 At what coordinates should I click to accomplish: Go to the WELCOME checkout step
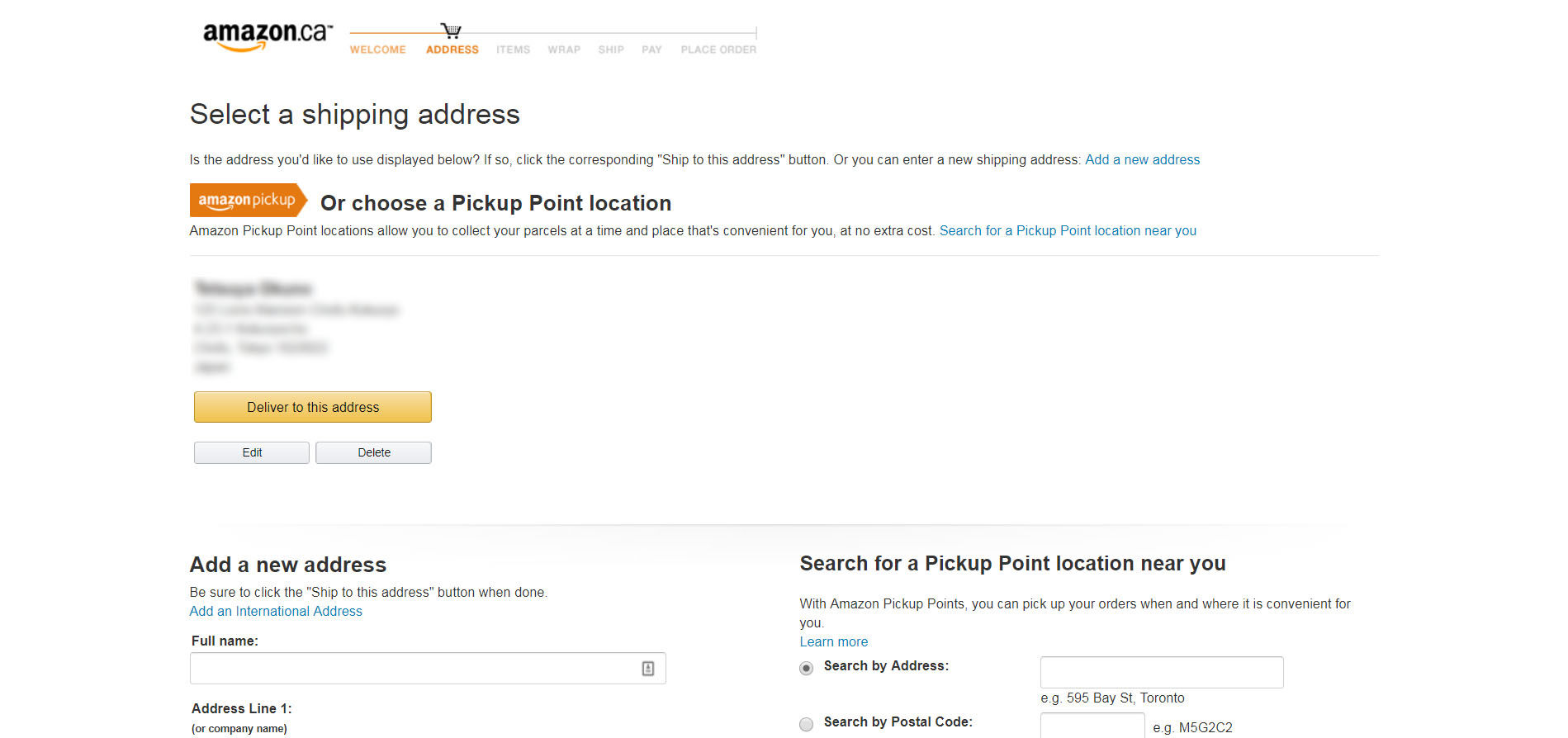(x=377, y=50)
